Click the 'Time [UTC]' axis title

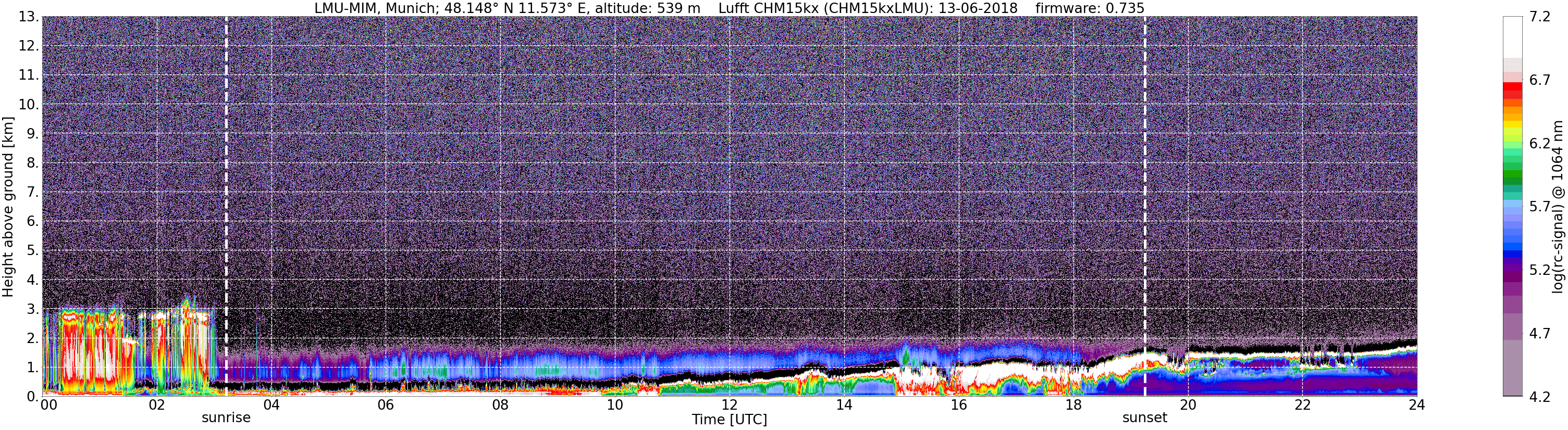[x=729, y=420]
